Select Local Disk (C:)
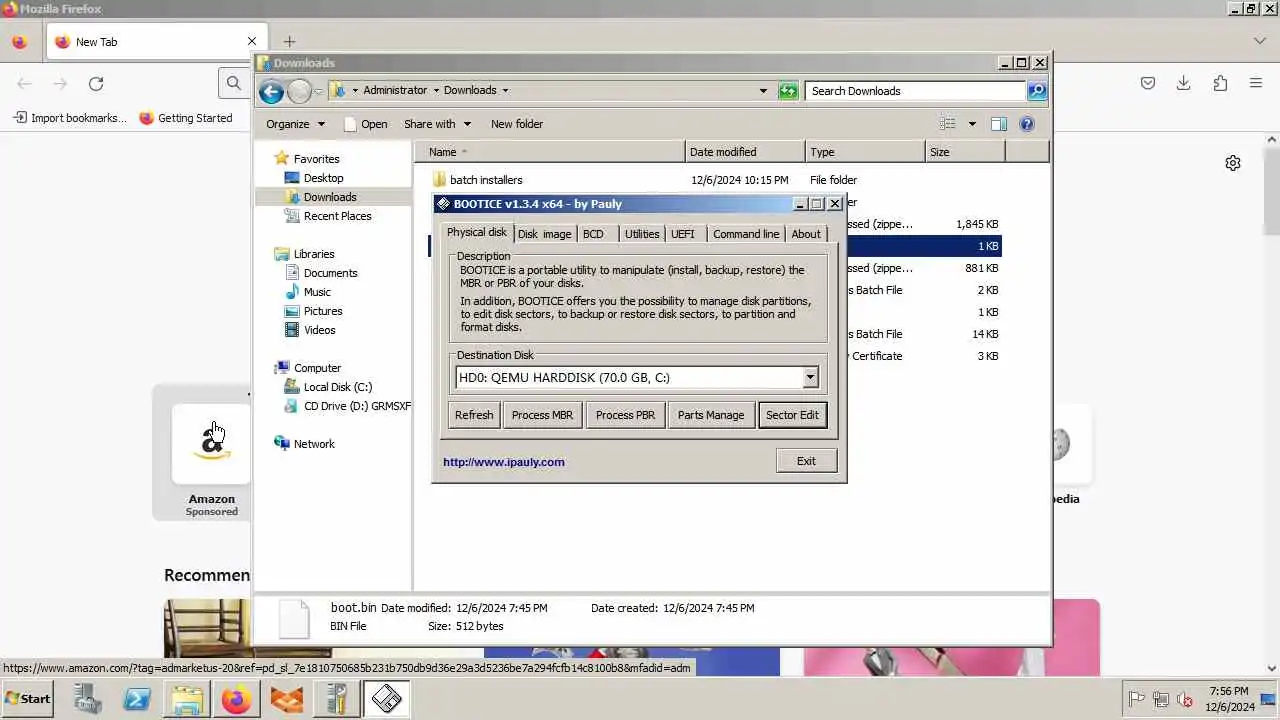1280x720 pixels. (337, 387)
